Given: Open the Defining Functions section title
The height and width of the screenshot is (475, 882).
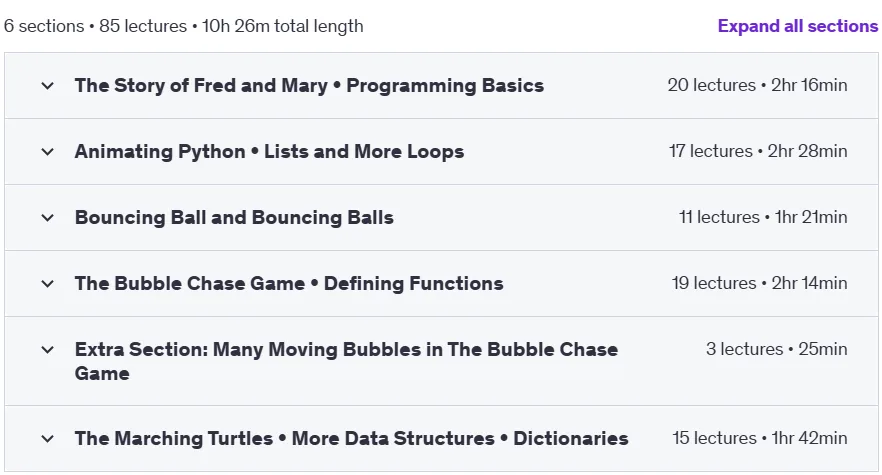Looking at the screenshot, I should pos(289,283).
